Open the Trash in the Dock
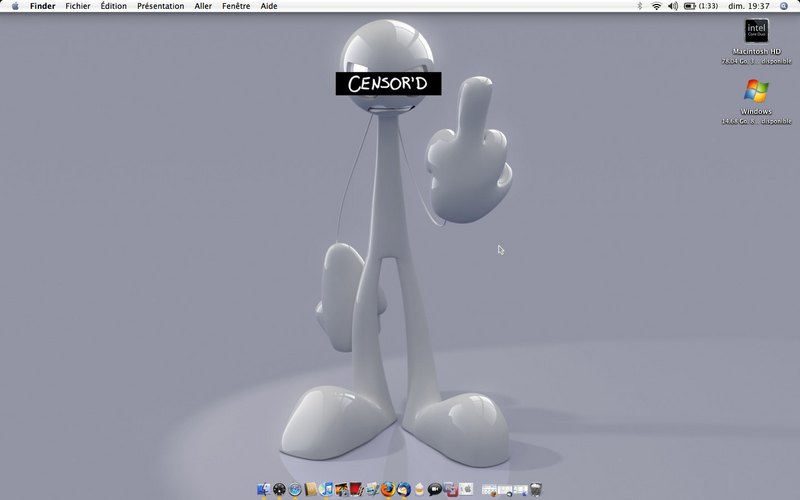Screen dimensions: 800x500 pyautogui.click(x=535, y=489)
